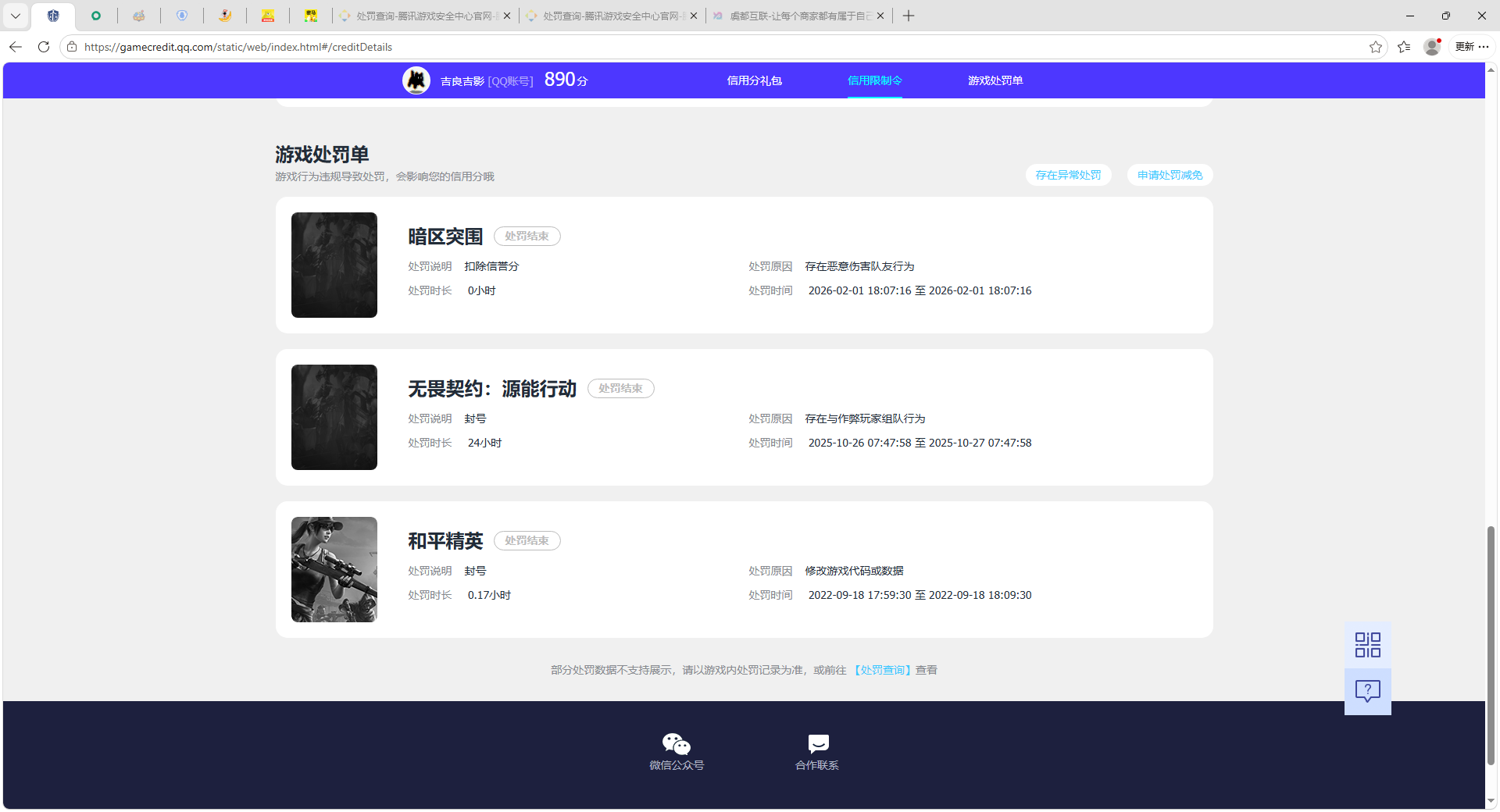Go to 信用分礼包 section

click(x=754, y=80)
